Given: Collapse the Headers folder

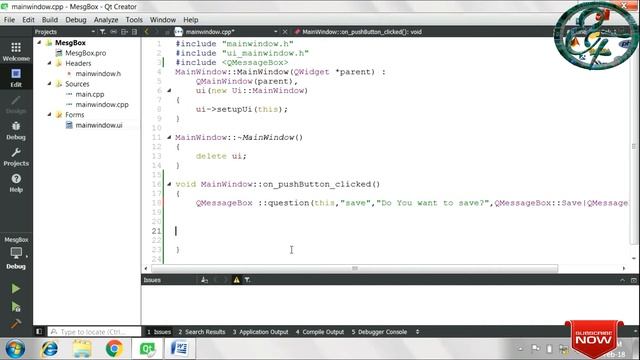Looking at the screenshot, I should (x=50, y=63).
